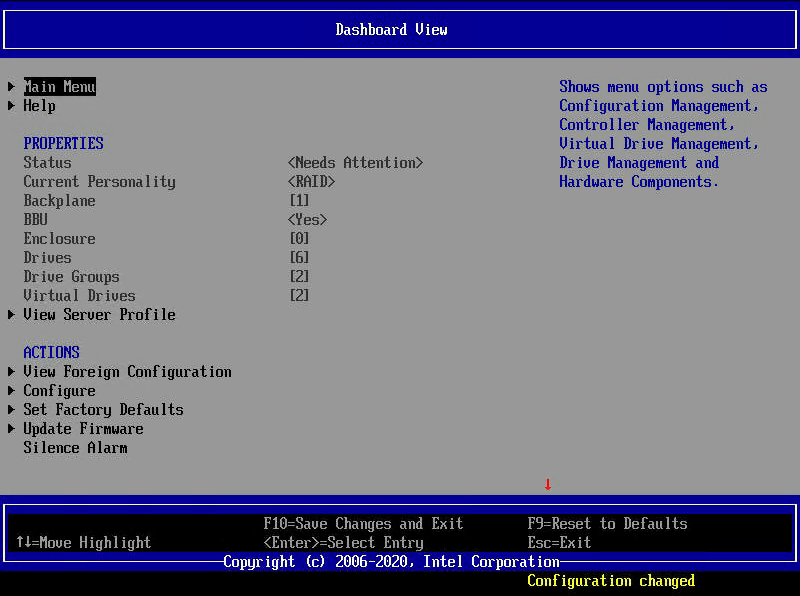
Task: Select the Enclosure [0] property
Action: tap(297, 238)
